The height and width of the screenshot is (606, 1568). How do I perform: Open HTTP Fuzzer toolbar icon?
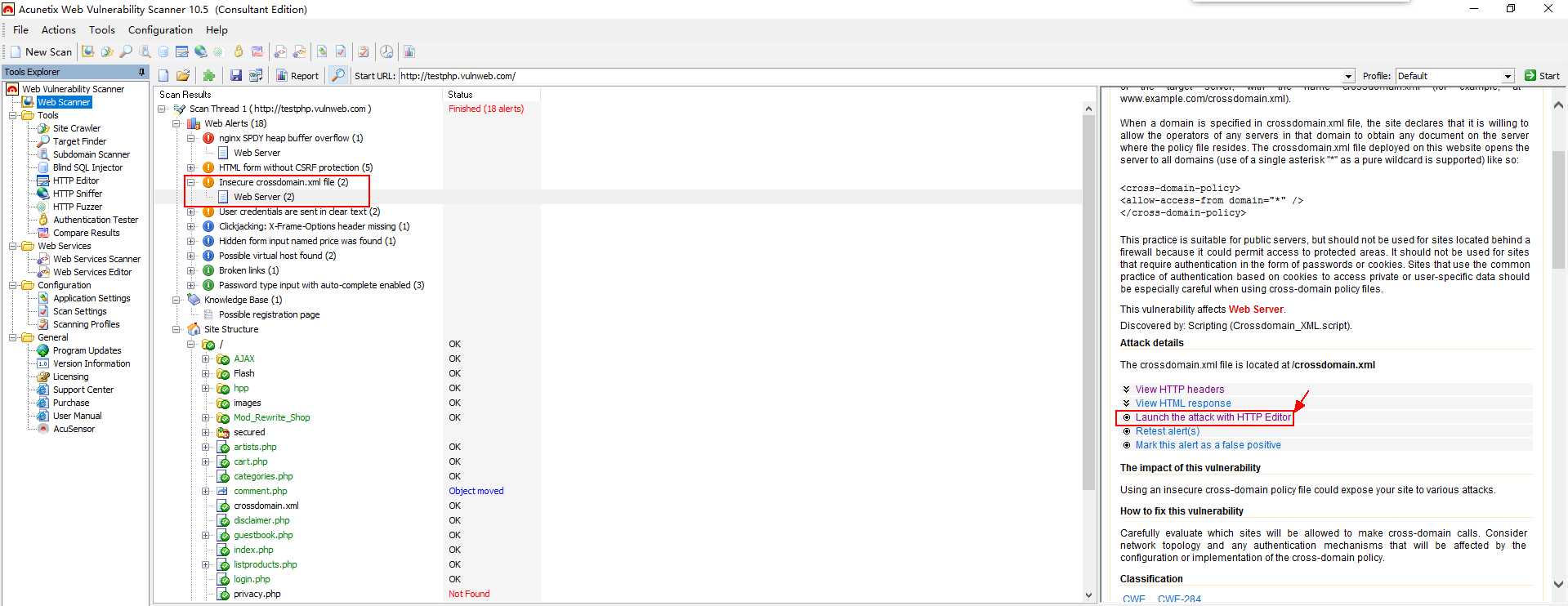click(x=218, y=51)
